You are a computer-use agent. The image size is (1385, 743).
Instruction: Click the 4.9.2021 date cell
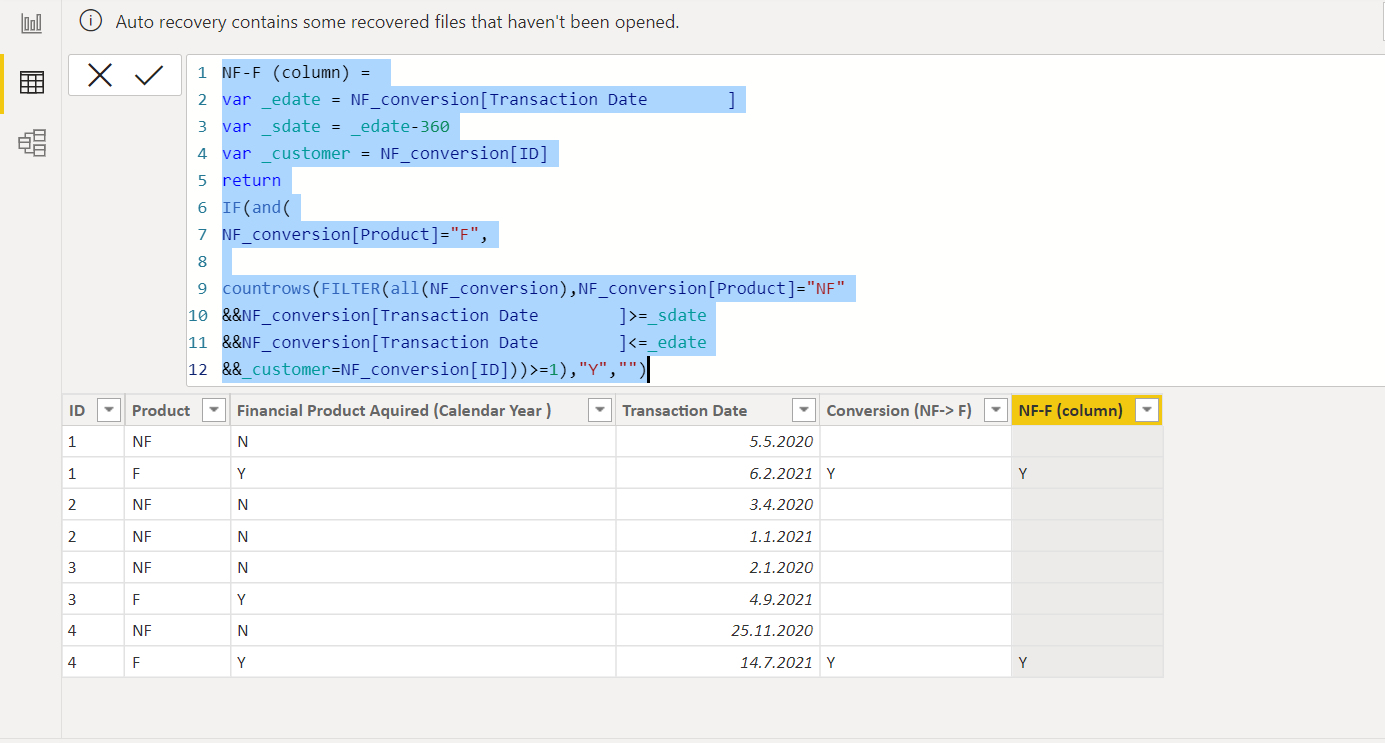tap(717, 599)
